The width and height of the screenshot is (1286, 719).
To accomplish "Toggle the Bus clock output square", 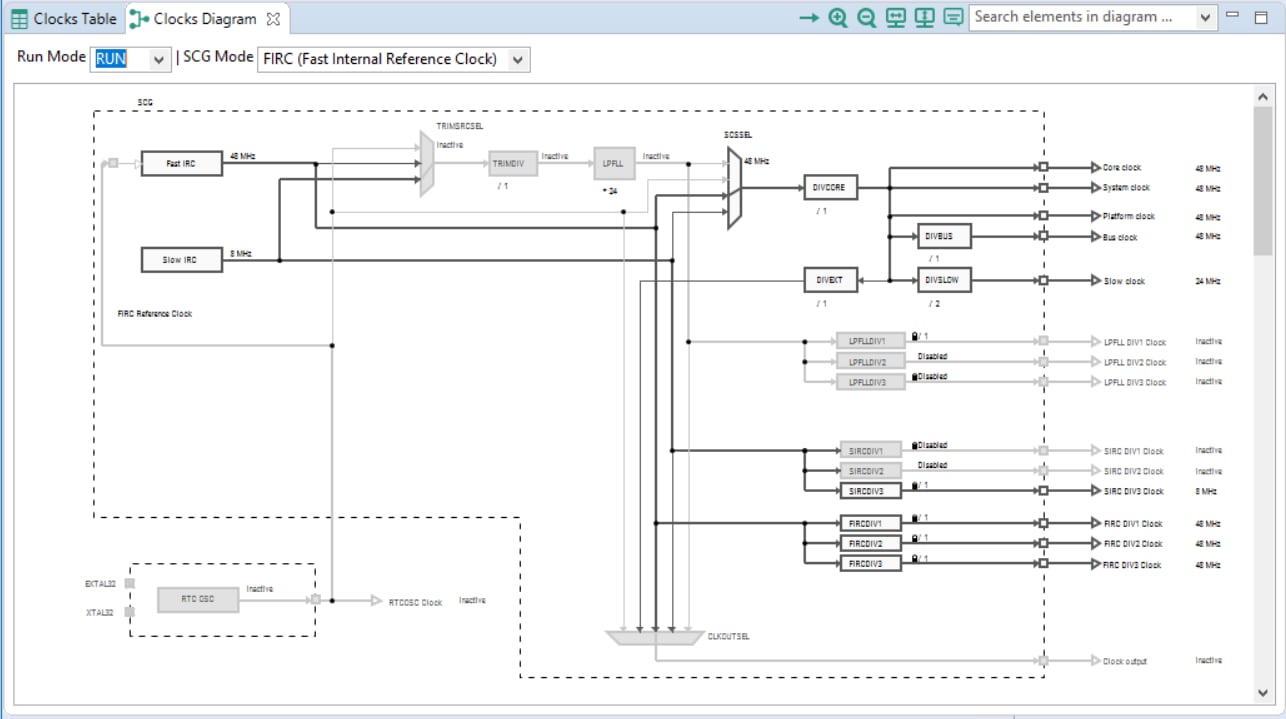I will point(1043,237).
